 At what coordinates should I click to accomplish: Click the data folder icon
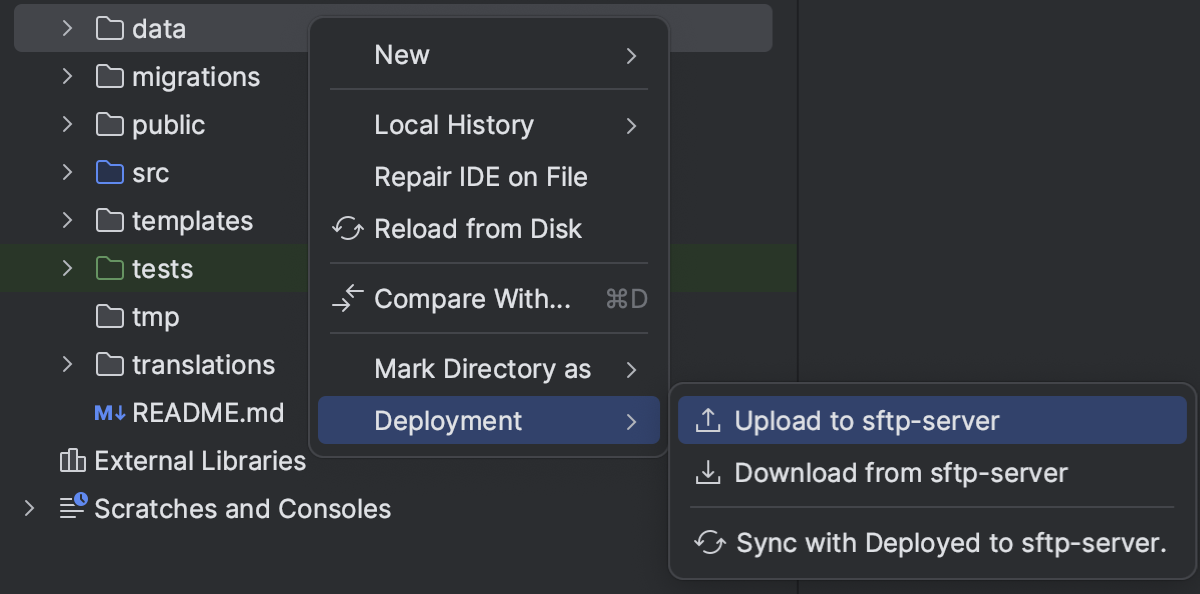click(x=109, y=28)
